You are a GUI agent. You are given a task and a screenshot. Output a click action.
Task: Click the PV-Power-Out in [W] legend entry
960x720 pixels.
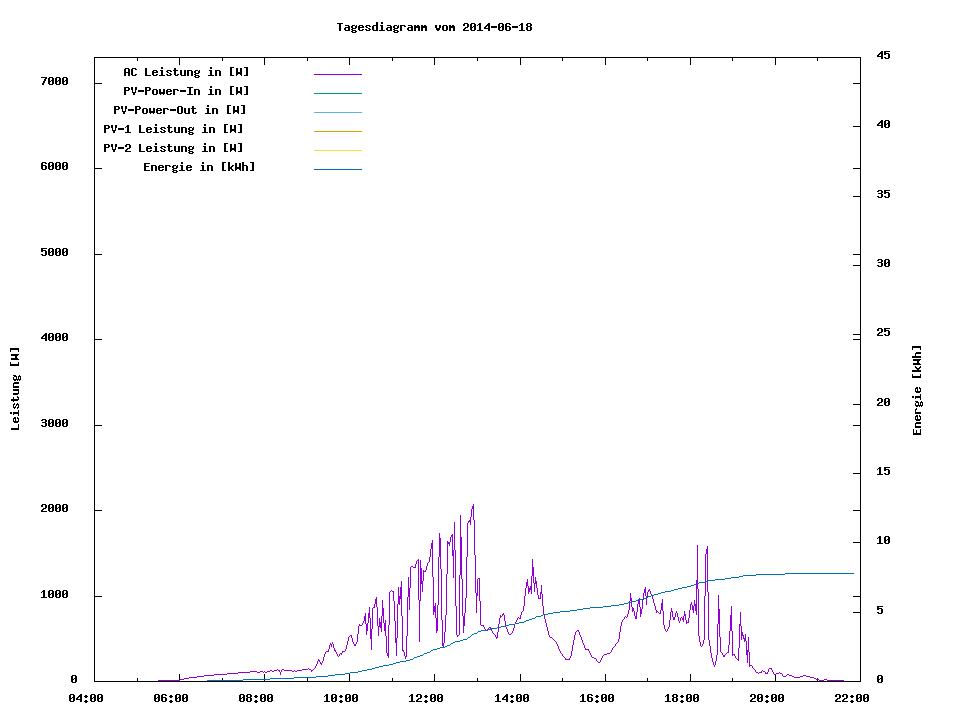(x=179, y=110)
